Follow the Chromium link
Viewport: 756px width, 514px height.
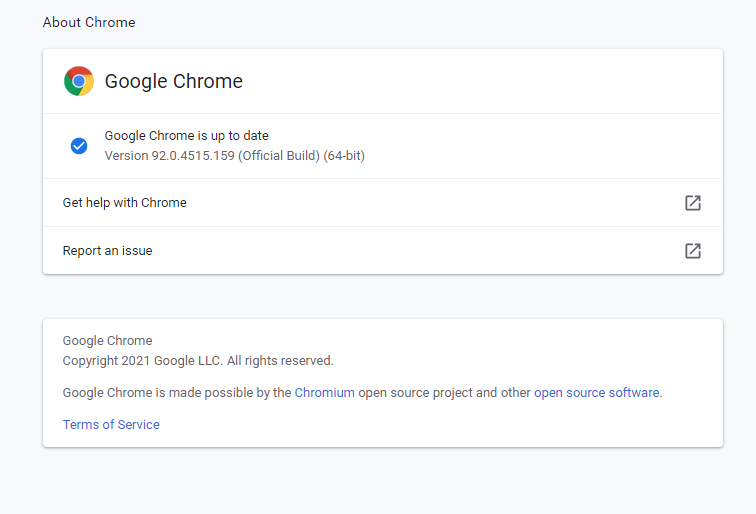coord(324,392)
